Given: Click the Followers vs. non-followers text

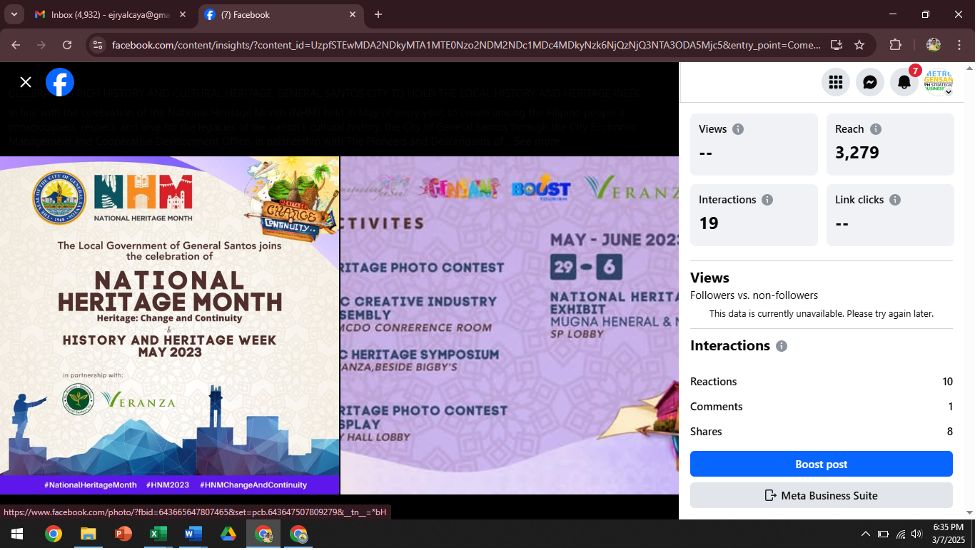Looking at the screenshot, I should (x=754, y=295).
